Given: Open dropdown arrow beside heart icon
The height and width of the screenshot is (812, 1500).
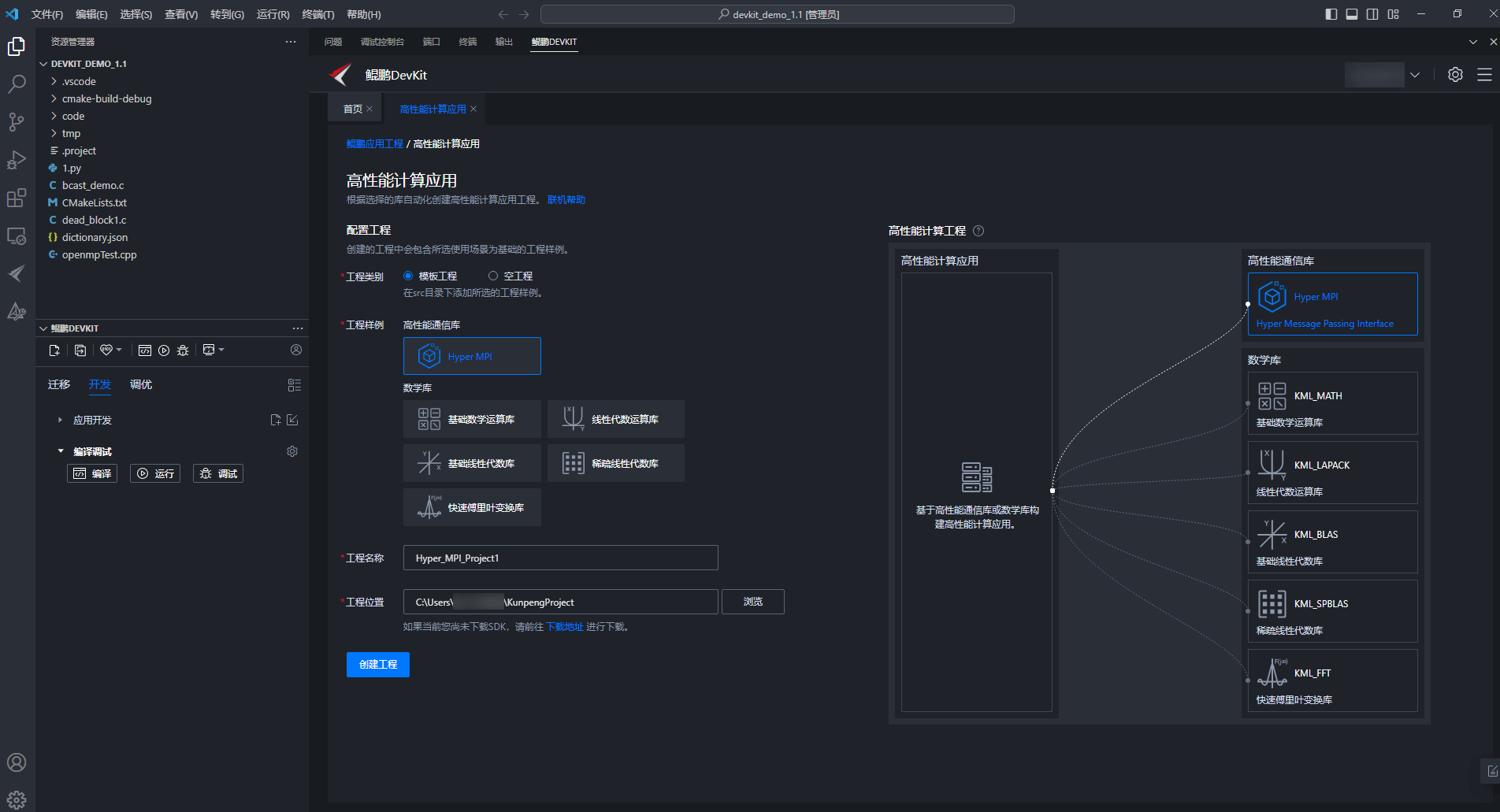Looking at the screenshot, I should click(119, 350).
